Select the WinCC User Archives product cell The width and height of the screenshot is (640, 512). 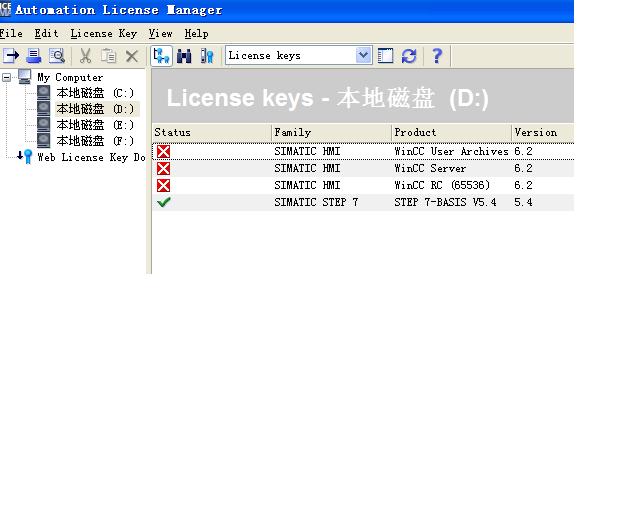click(x=451, y=151)
